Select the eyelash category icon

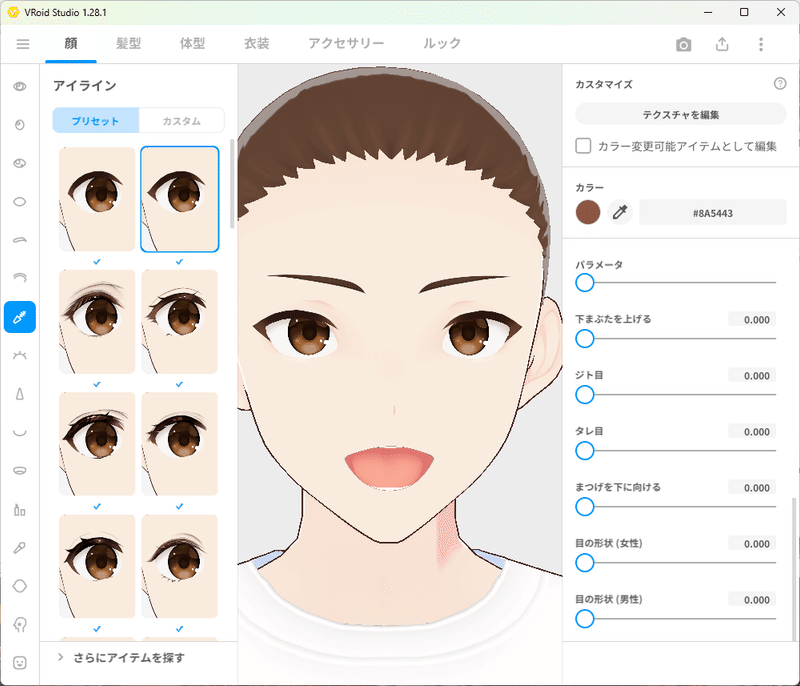point(20,355)
